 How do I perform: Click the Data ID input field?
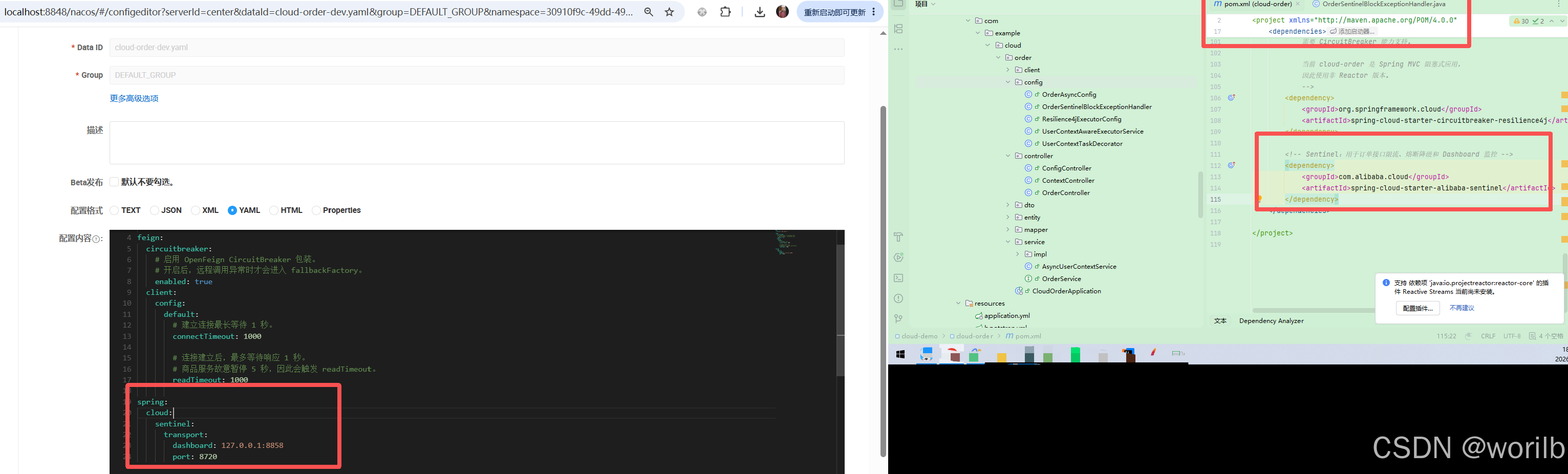point(477,48)
